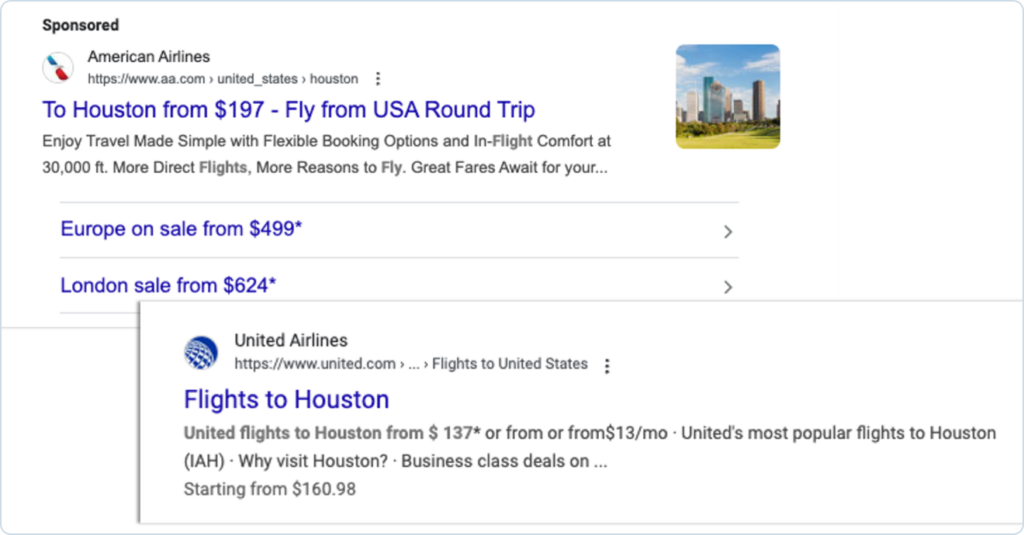This screenshot has width=1024, height=535.
Task: Click the American Airlines logo icon
Action: [57, 68]
